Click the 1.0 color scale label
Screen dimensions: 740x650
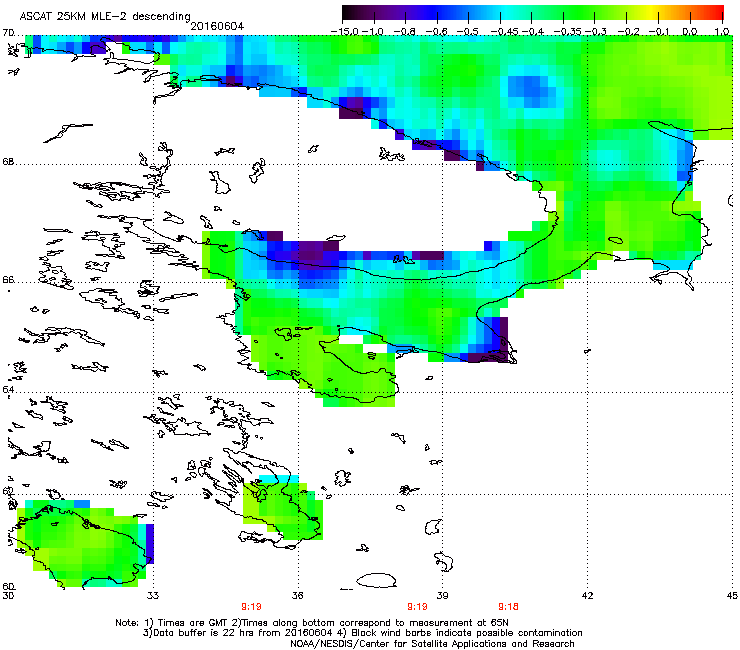click(x=722, y=32)
